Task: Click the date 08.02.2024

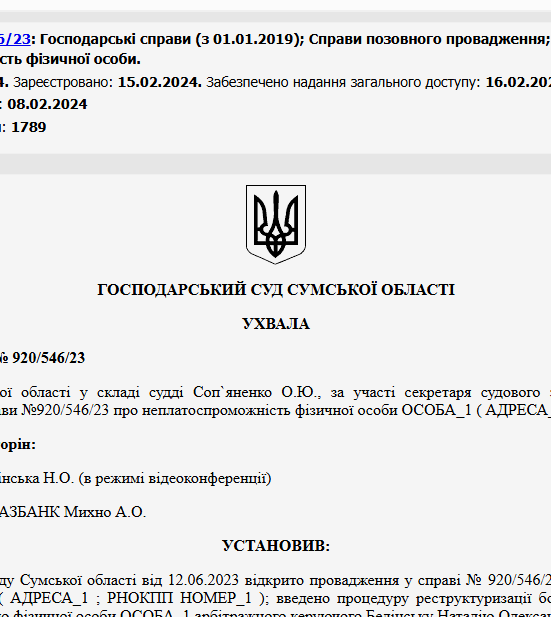Action: point(47,104)
